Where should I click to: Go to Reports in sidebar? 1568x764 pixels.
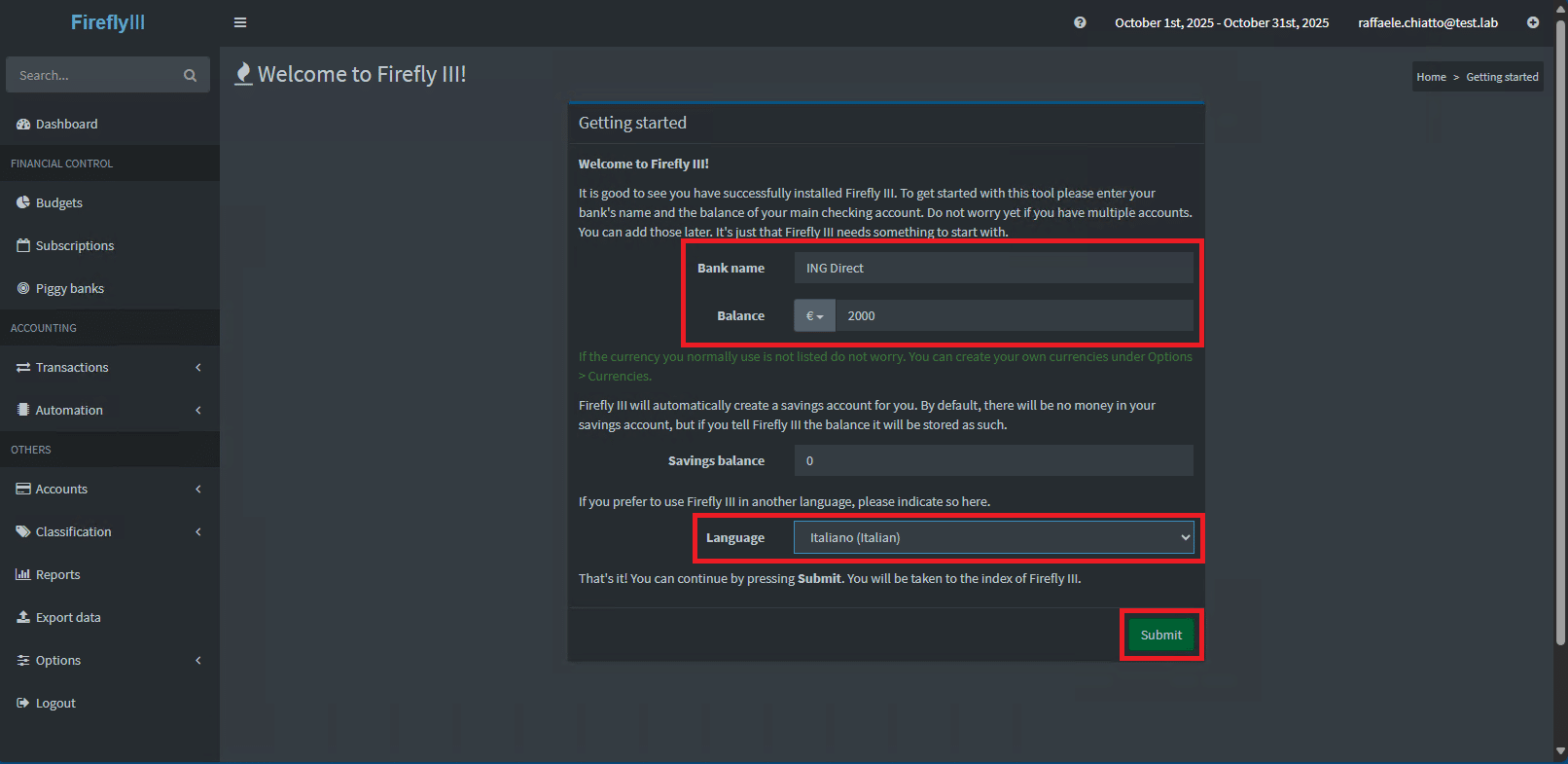tap(57, 575)
